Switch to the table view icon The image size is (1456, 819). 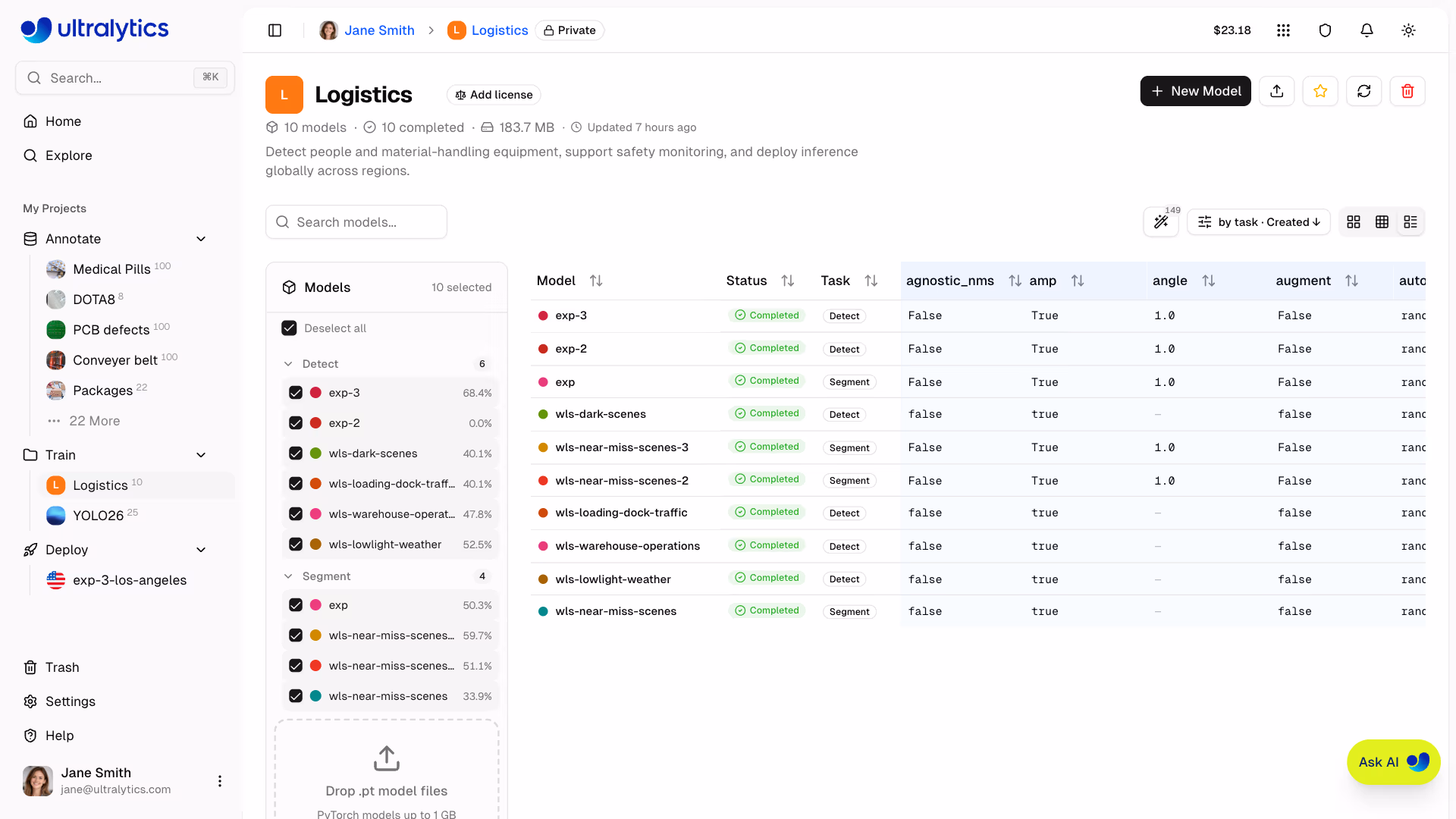point(1382,222)
